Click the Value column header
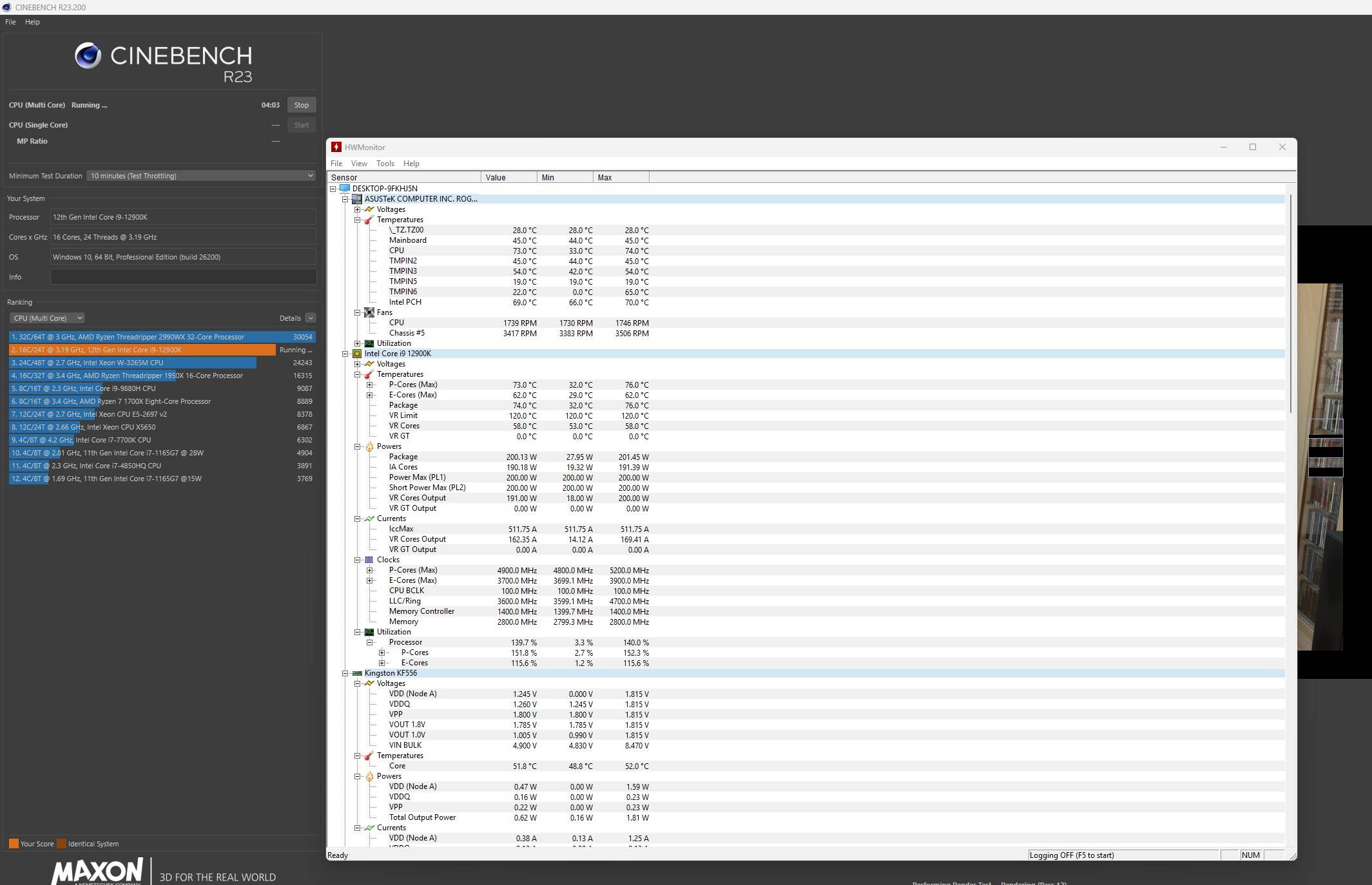 (509, 178)
